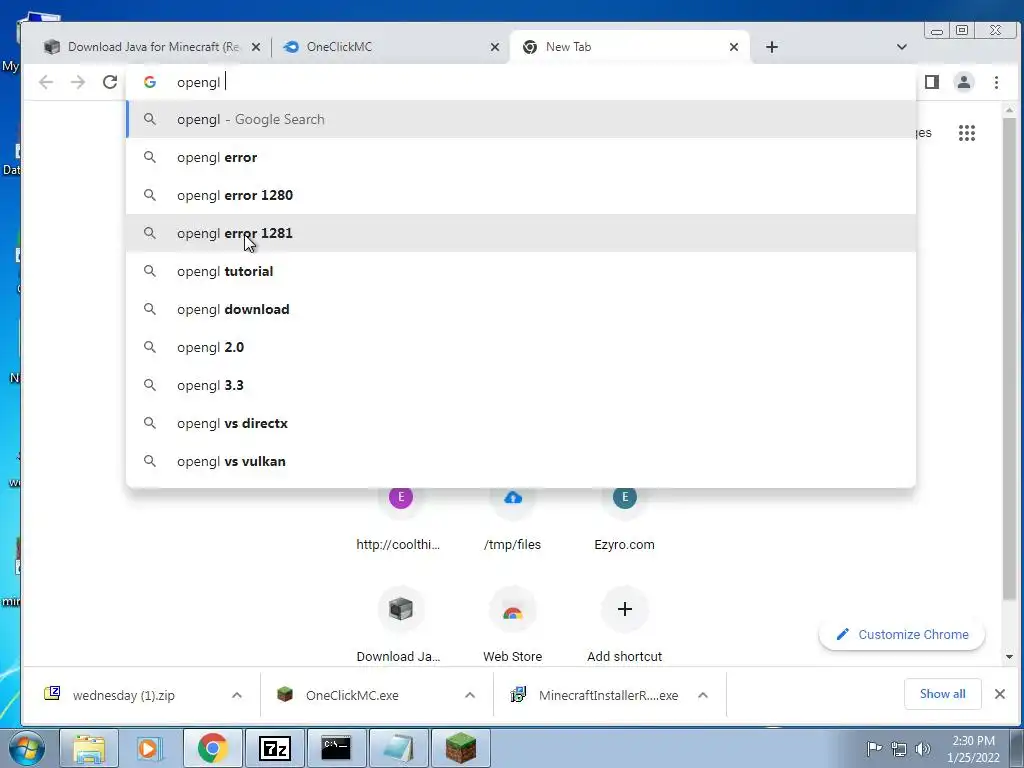Choose the 'opengl tutorial' suggestion
Viewport: 1024px width, 768px height.
point(521,271)
